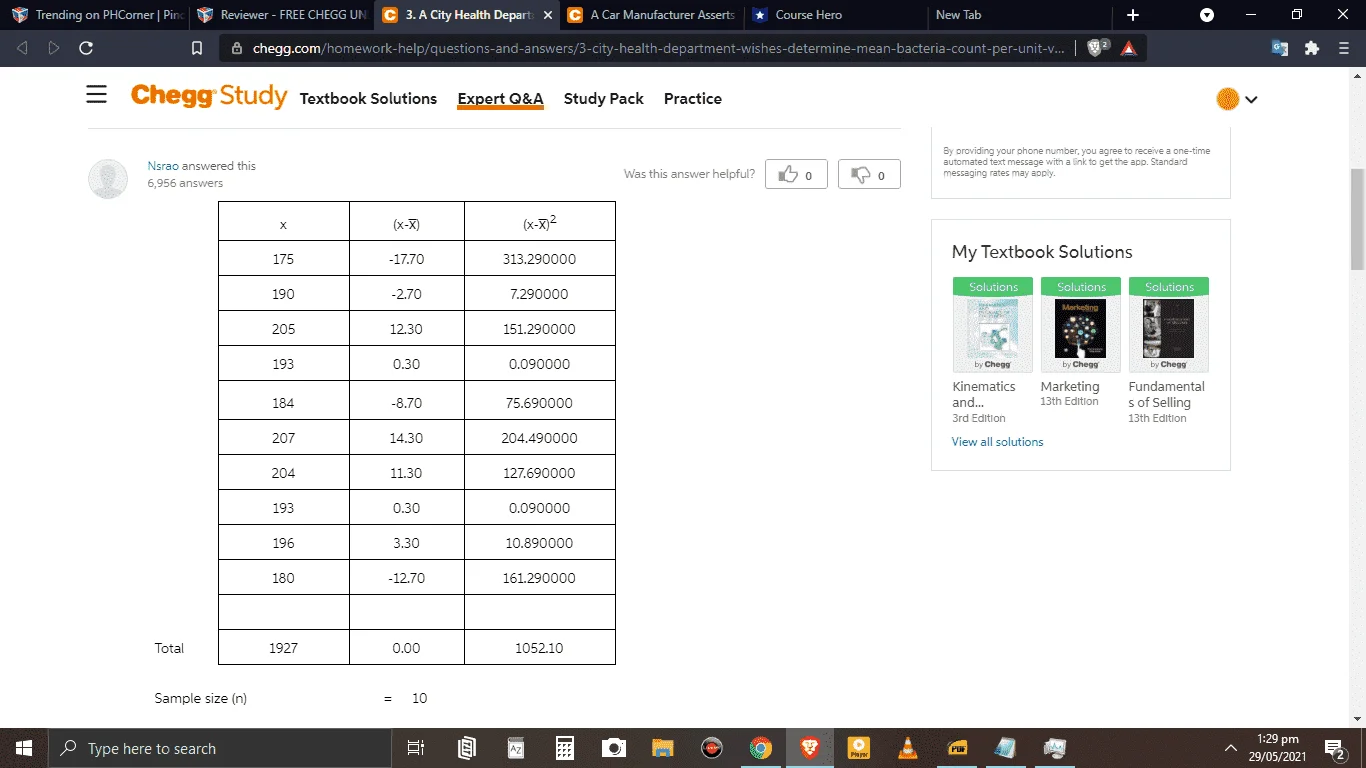Click the -12.70 table cell

pos(406,578)
